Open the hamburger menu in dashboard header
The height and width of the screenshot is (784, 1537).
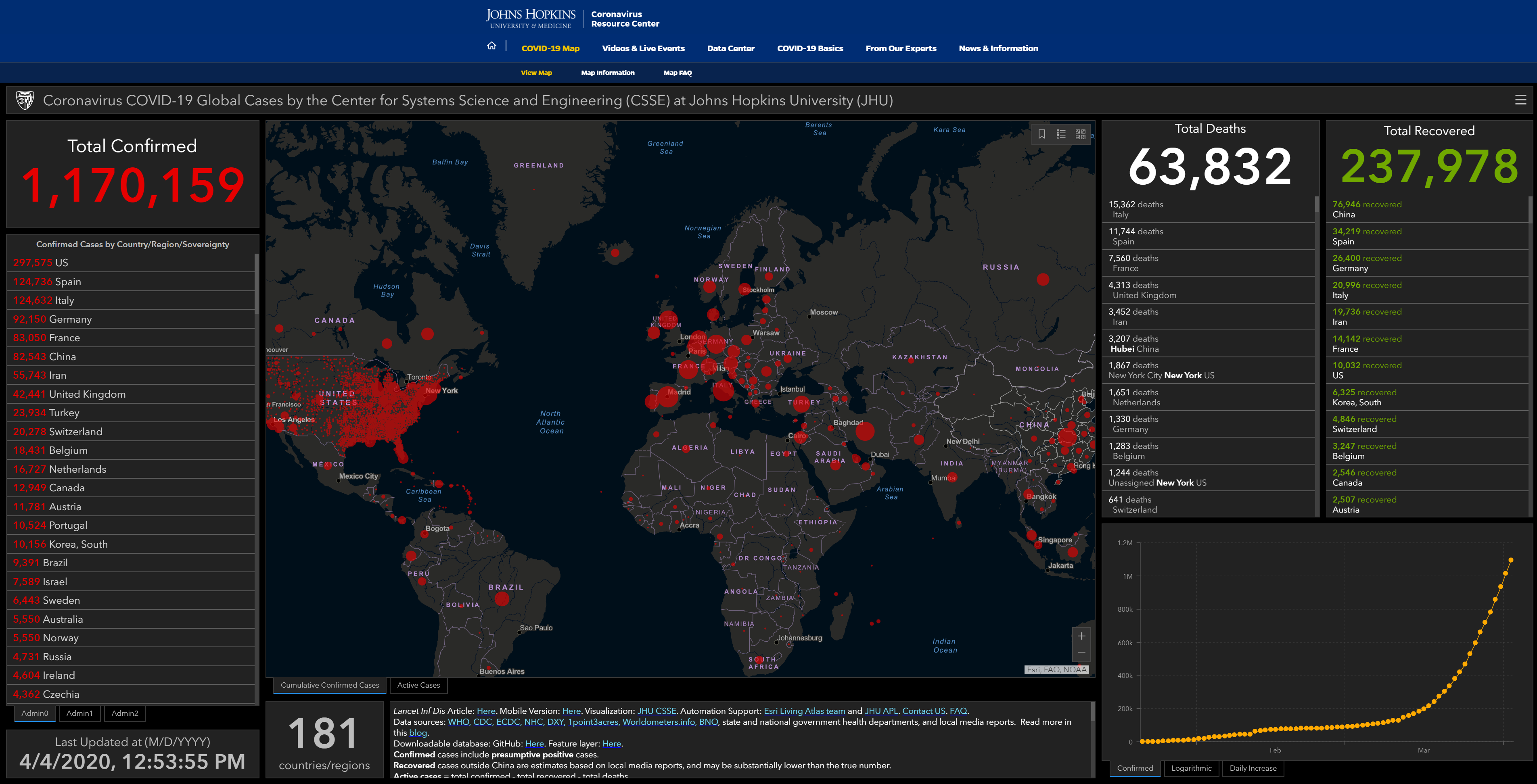pyautogui.click(x=1520, y=100)
